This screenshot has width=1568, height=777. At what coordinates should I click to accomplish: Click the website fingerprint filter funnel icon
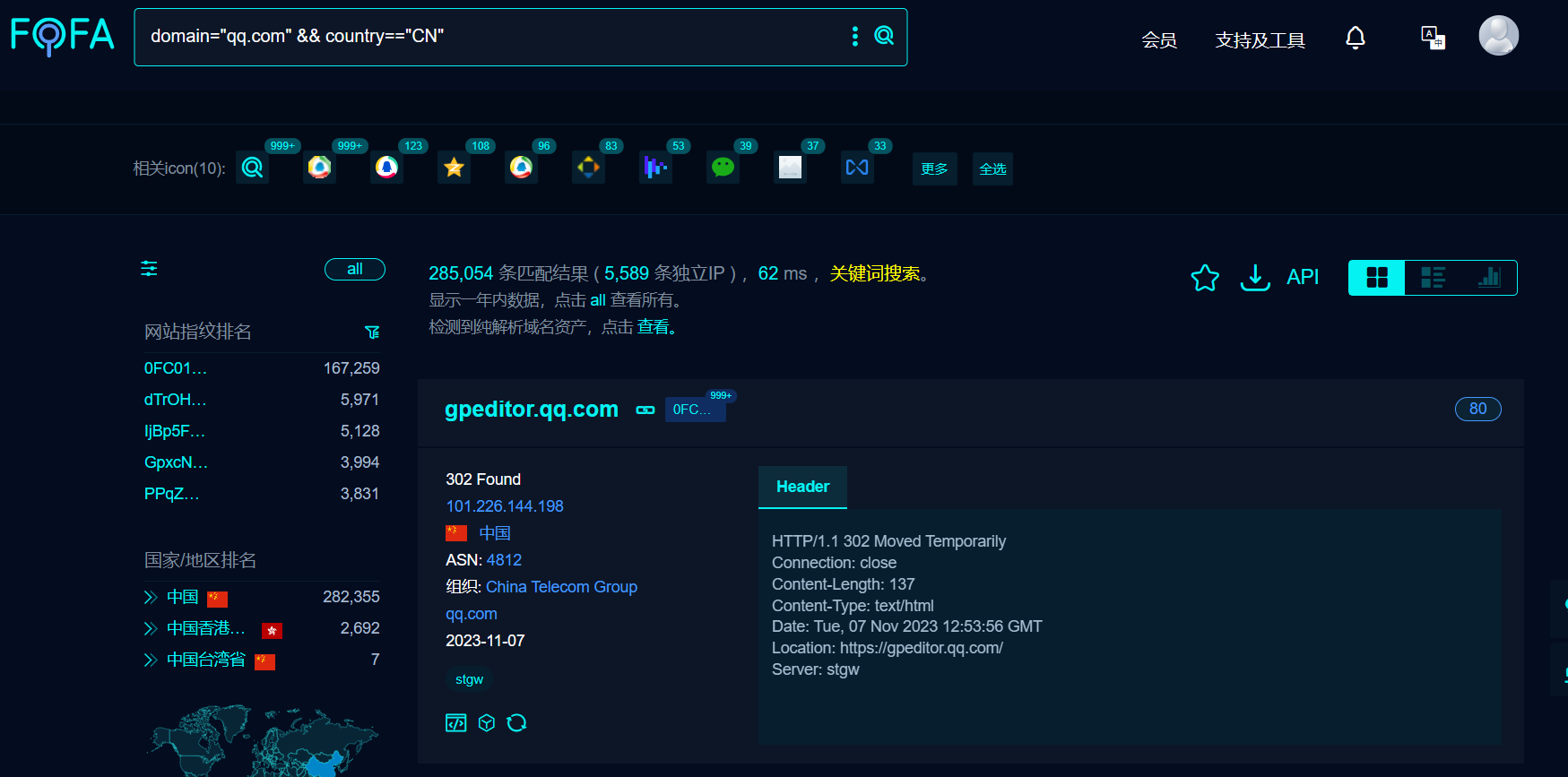click(372, 332)
